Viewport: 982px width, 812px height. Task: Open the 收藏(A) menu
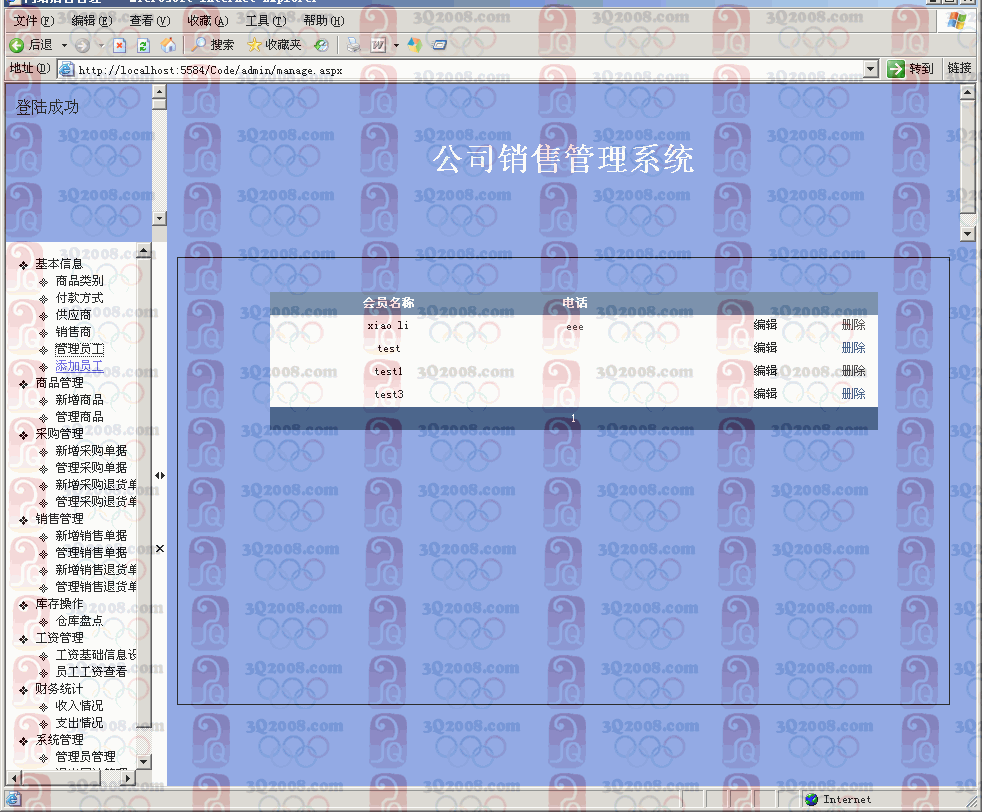(x=208, y=21)
